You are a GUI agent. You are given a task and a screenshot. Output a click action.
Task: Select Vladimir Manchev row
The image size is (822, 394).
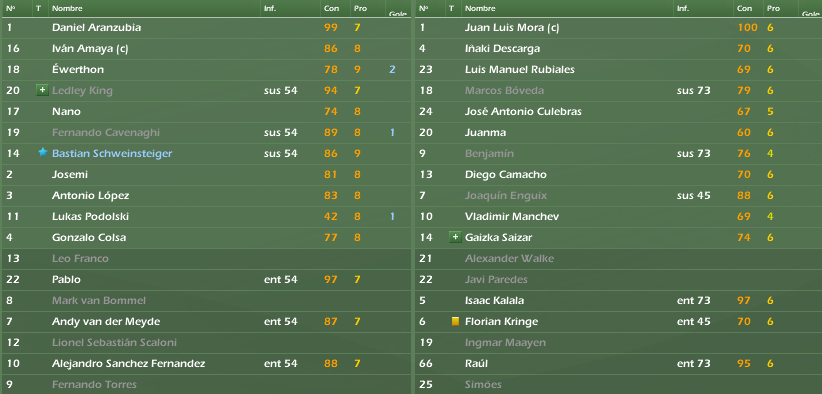point(616,216)
